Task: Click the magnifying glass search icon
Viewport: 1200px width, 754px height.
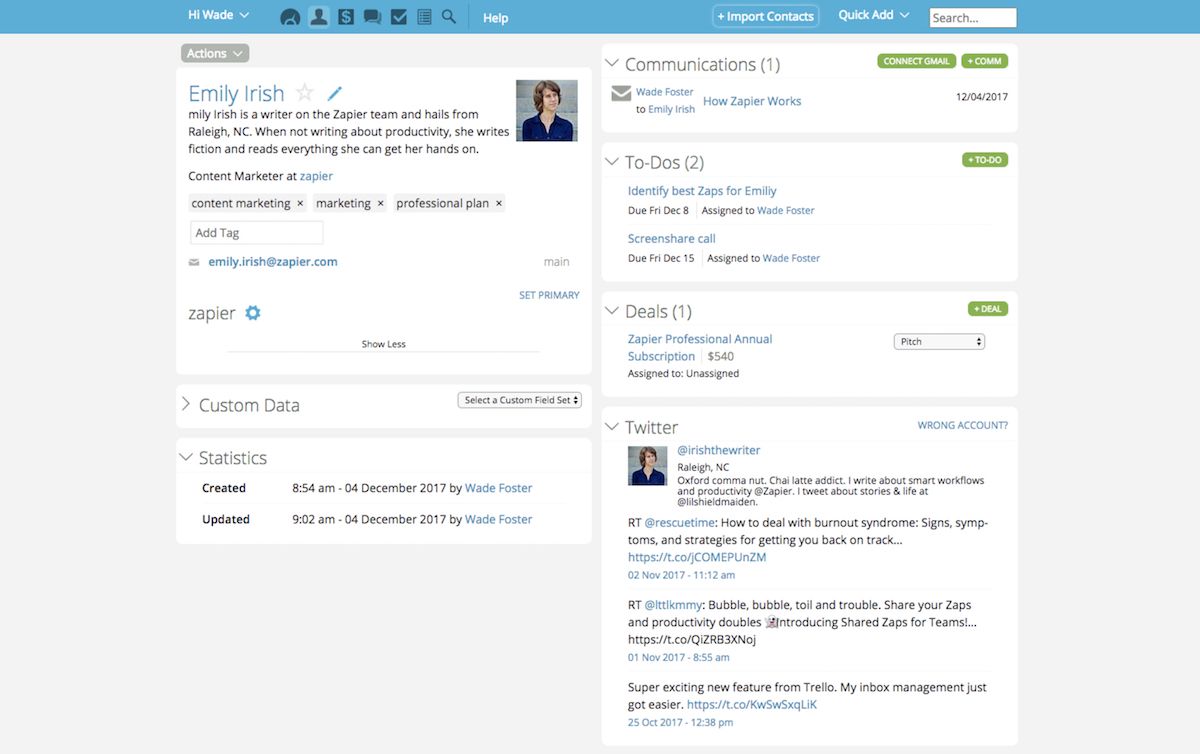Action: pyautogui.click(x=449, y=17)
